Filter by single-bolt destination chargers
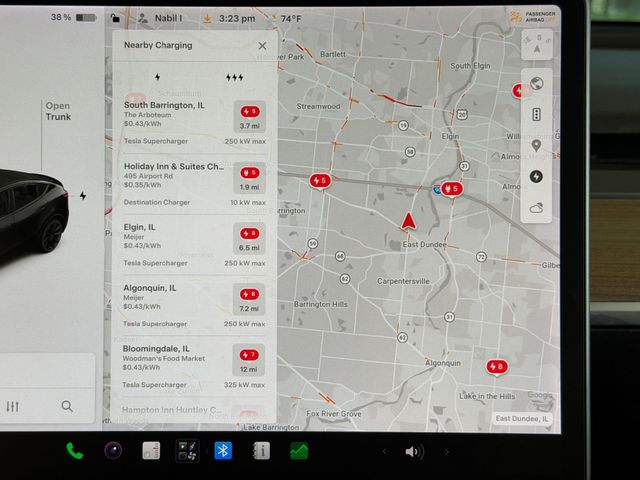 point(158,77)
